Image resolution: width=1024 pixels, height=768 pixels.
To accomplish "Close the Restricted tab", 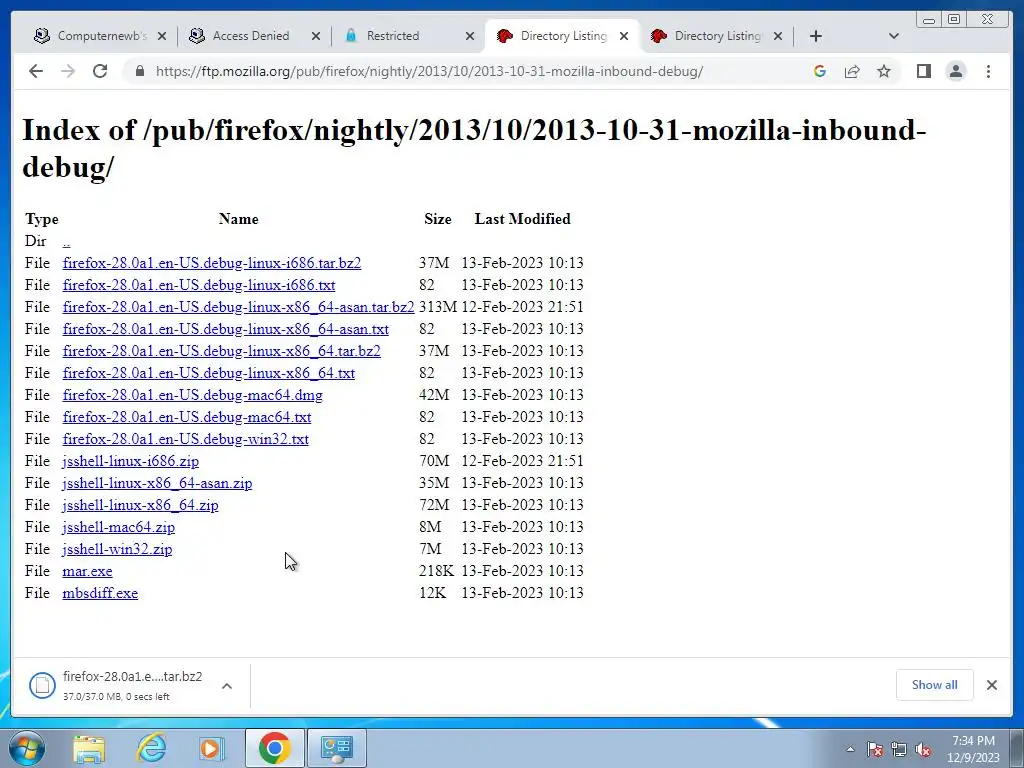I will click(470, 36).
